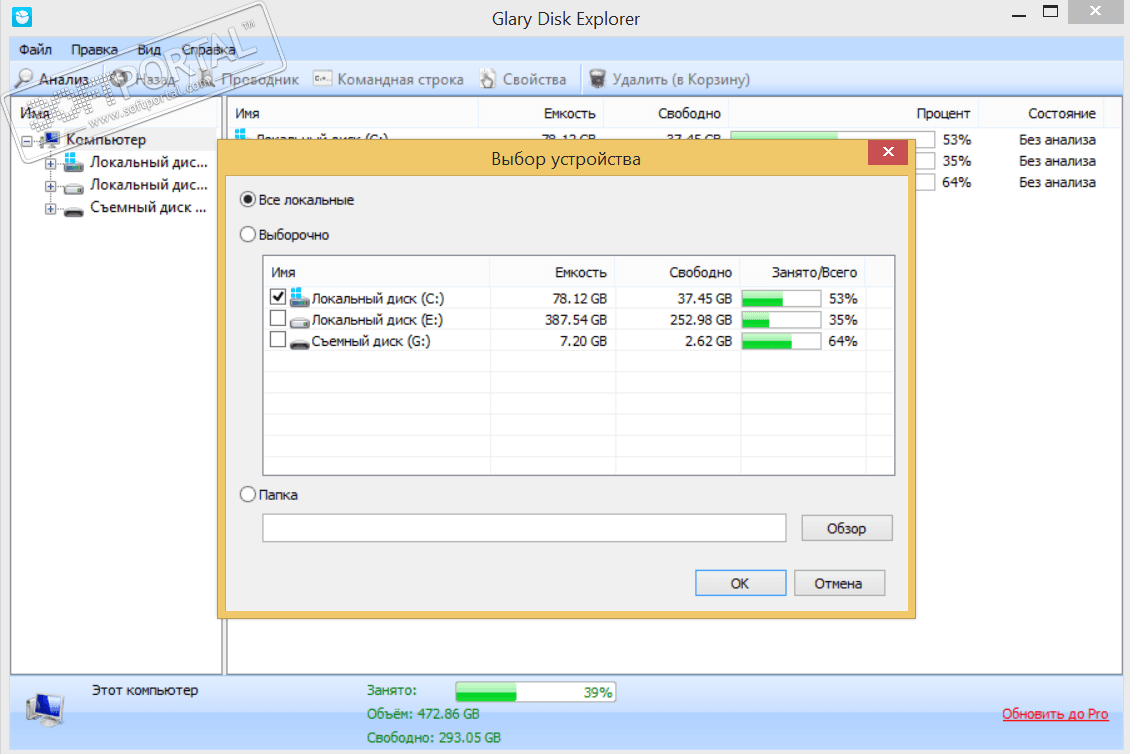Click the 2.62 GB free space cell
This screenshot has height=754, width=1130.
coord(708,341)
